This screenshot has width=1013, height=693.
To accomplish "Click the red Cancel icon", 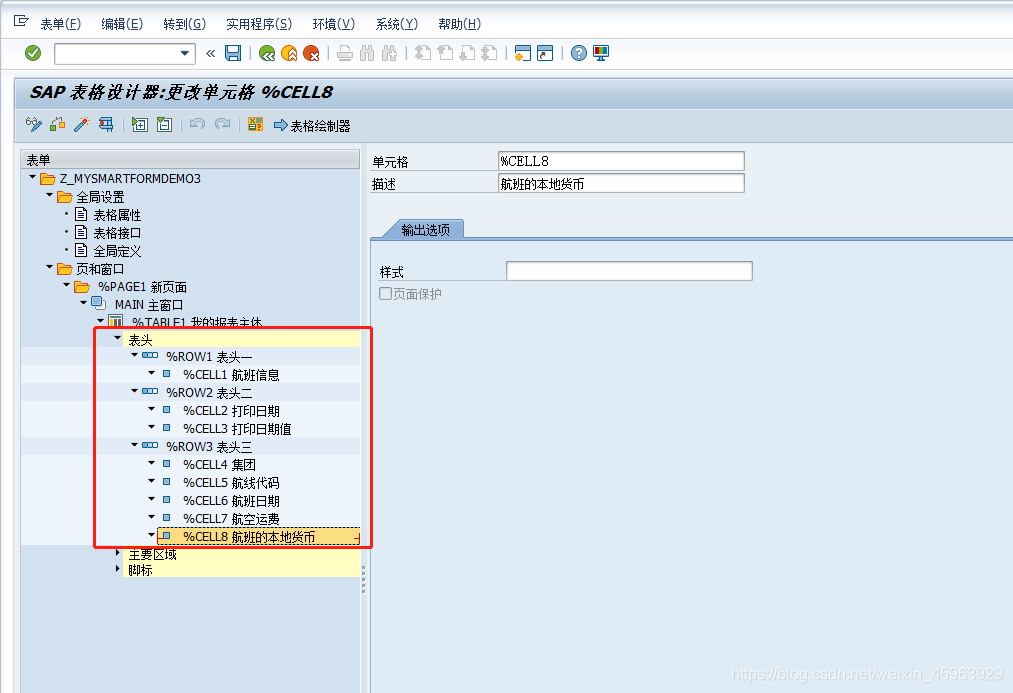I will pyautogui.click(x=311, y=53).
